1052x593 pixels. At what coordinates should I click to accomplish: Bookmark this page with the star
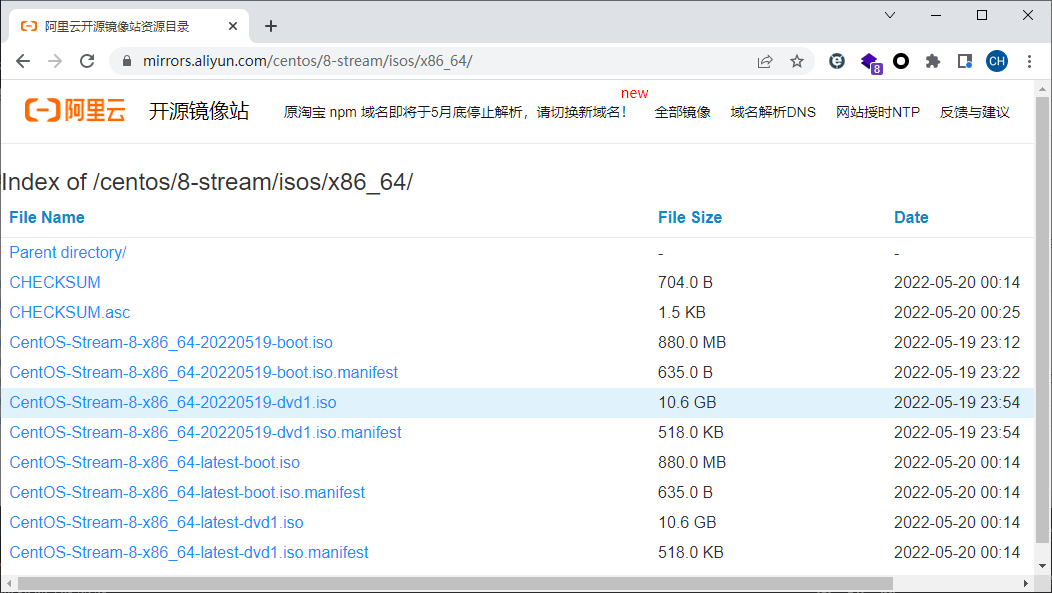pyautogui.click(x=796, y=62)
